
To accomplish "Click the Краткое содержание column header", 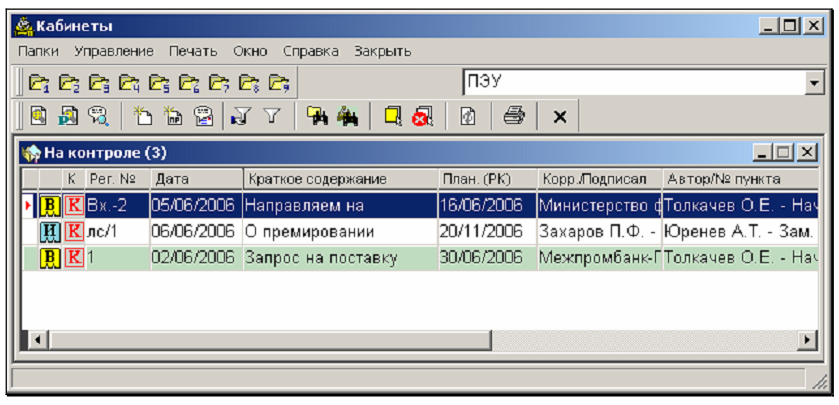I will [340, 180].
